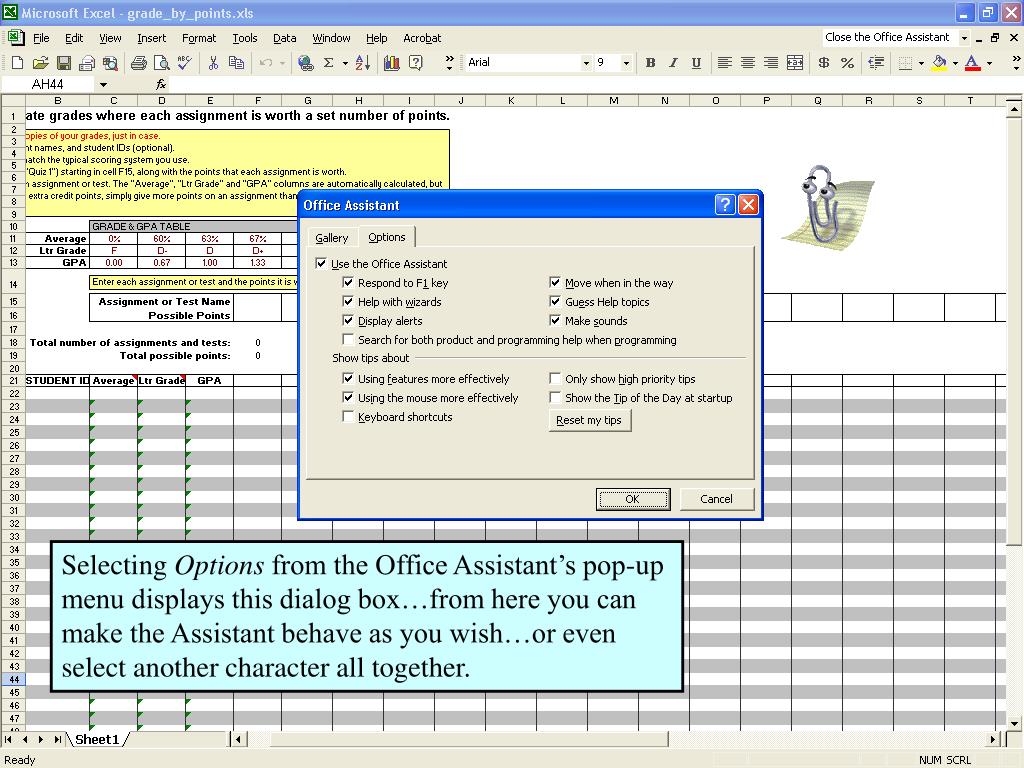Open the Chart Wizard icon
Image resolution: width=1024 pixels, height=768 pixels.
coord(392,63)
